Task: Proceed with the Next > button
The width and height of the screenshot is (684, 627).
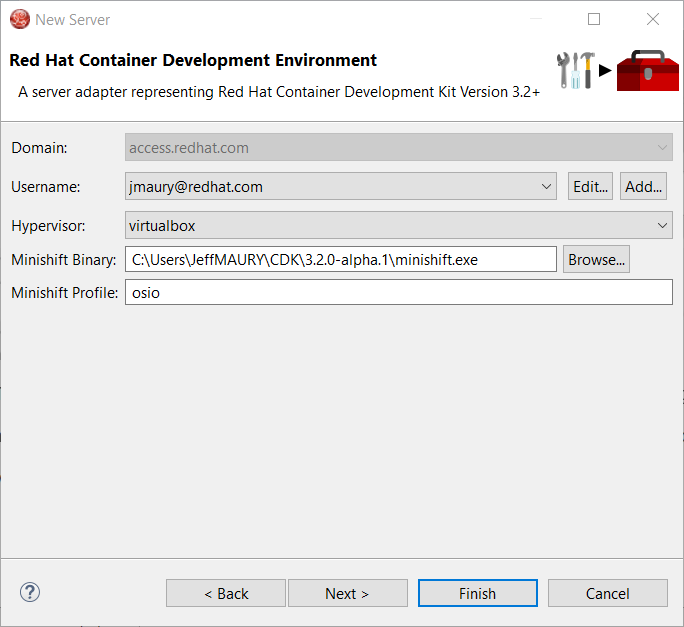Action: point(347,593)
